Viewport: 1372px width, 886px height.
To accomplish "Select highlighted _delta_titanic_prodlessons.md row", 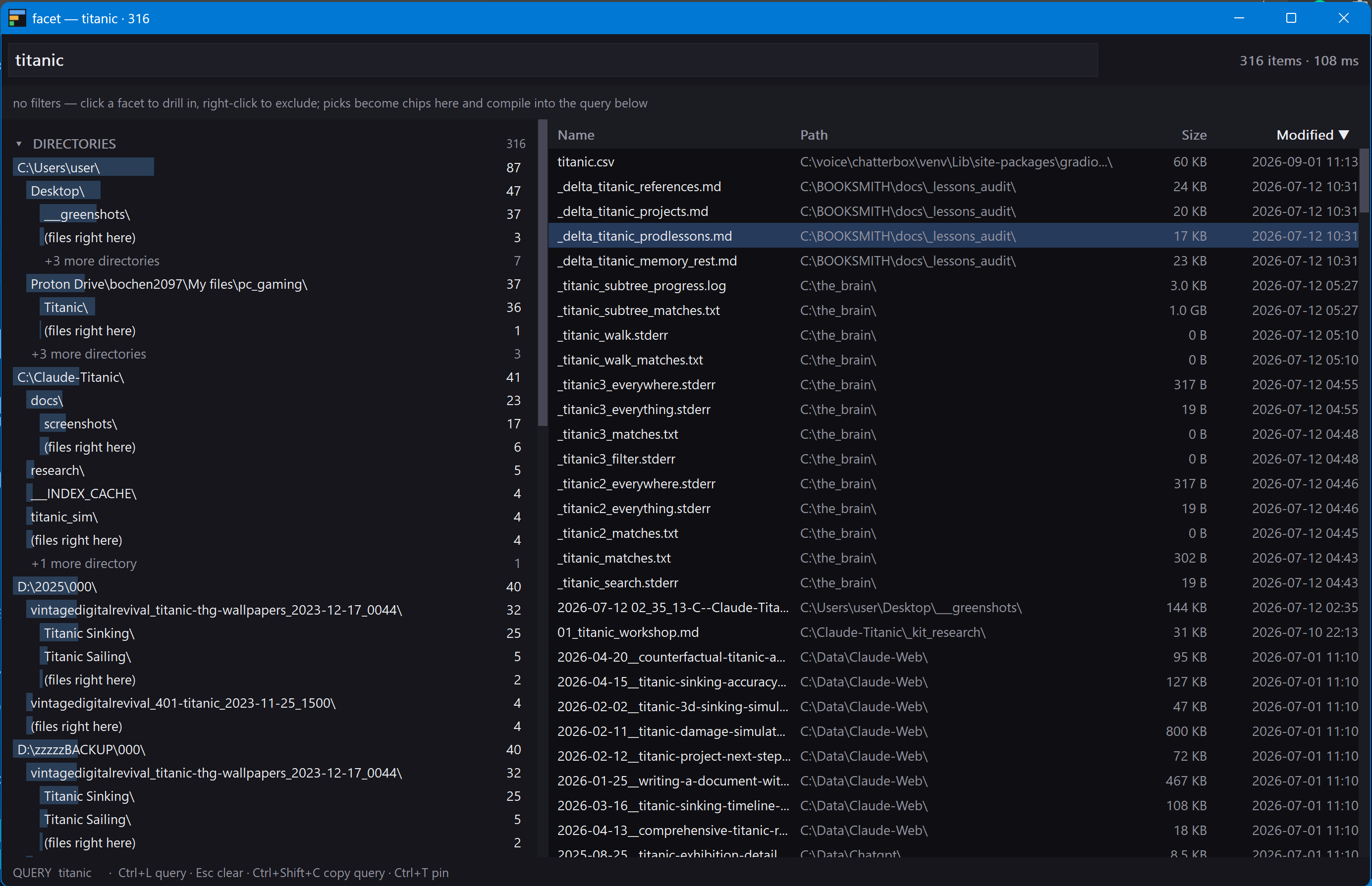I will (954, 236).
